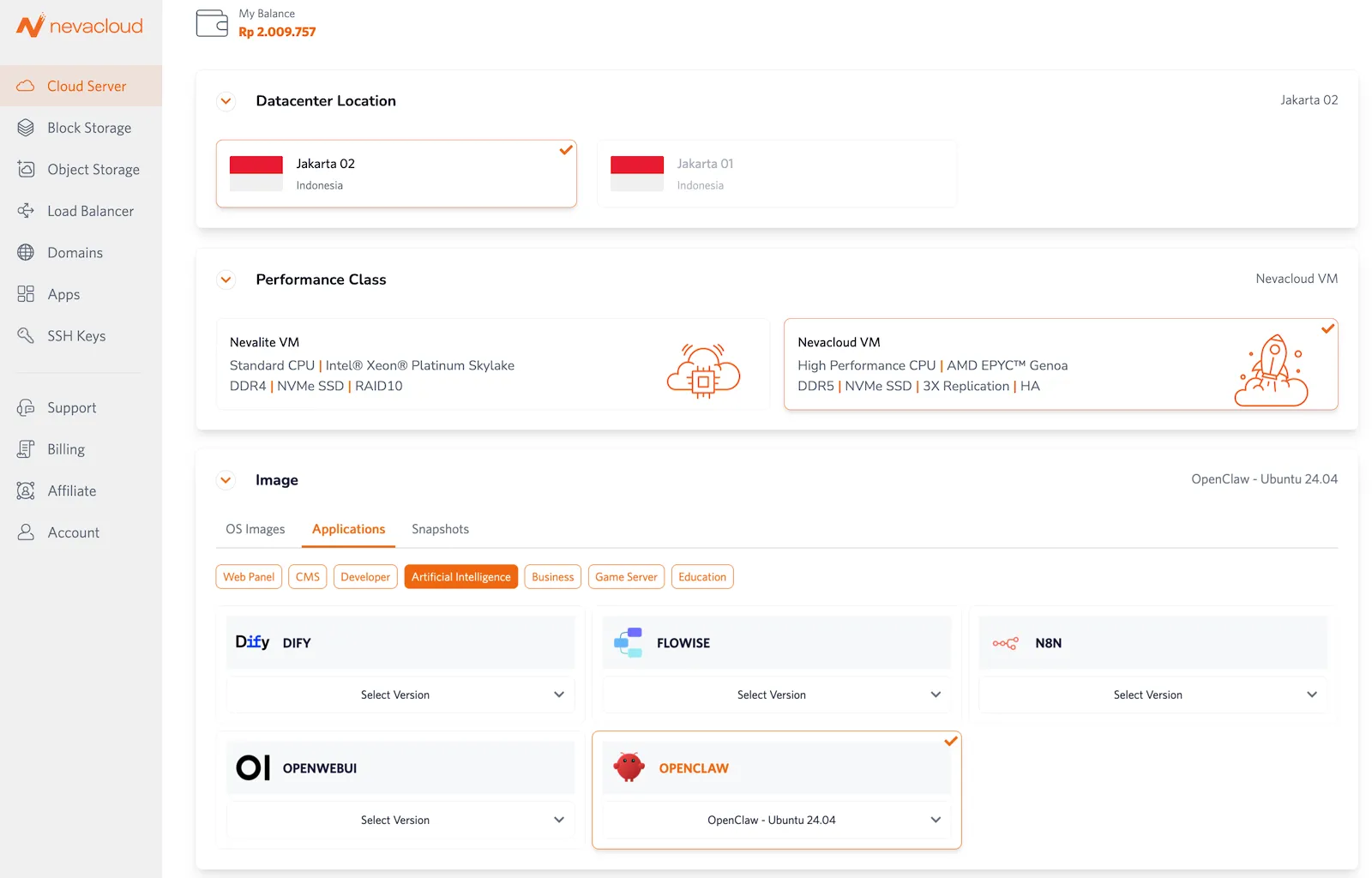Open the Apps sidebar icon
The height and width of the screenshot is (878, 1372).
(27, 293)
